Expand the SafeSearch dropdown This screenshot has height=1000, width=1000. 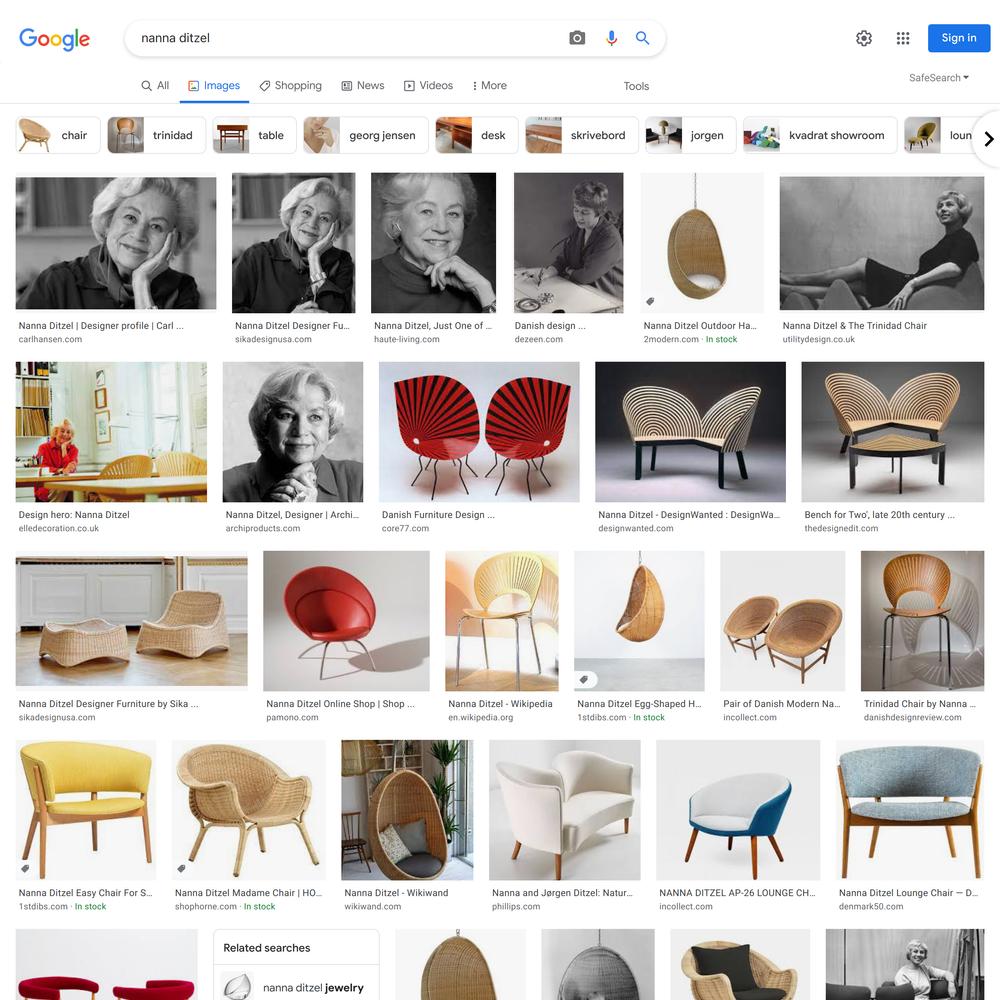[939, 78]
